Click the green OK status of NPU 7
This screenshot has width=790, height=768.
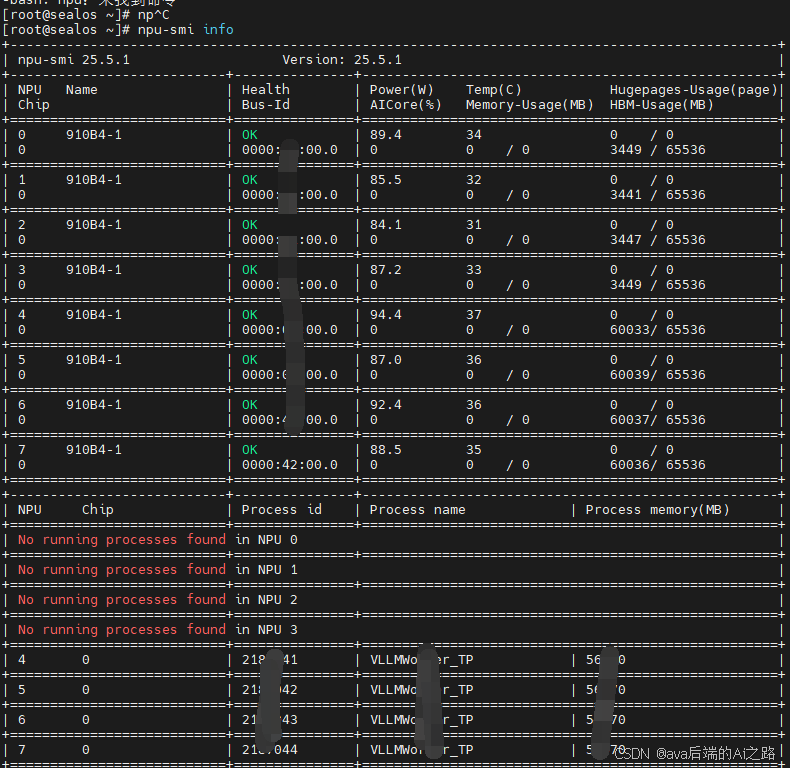coord(249,450)
